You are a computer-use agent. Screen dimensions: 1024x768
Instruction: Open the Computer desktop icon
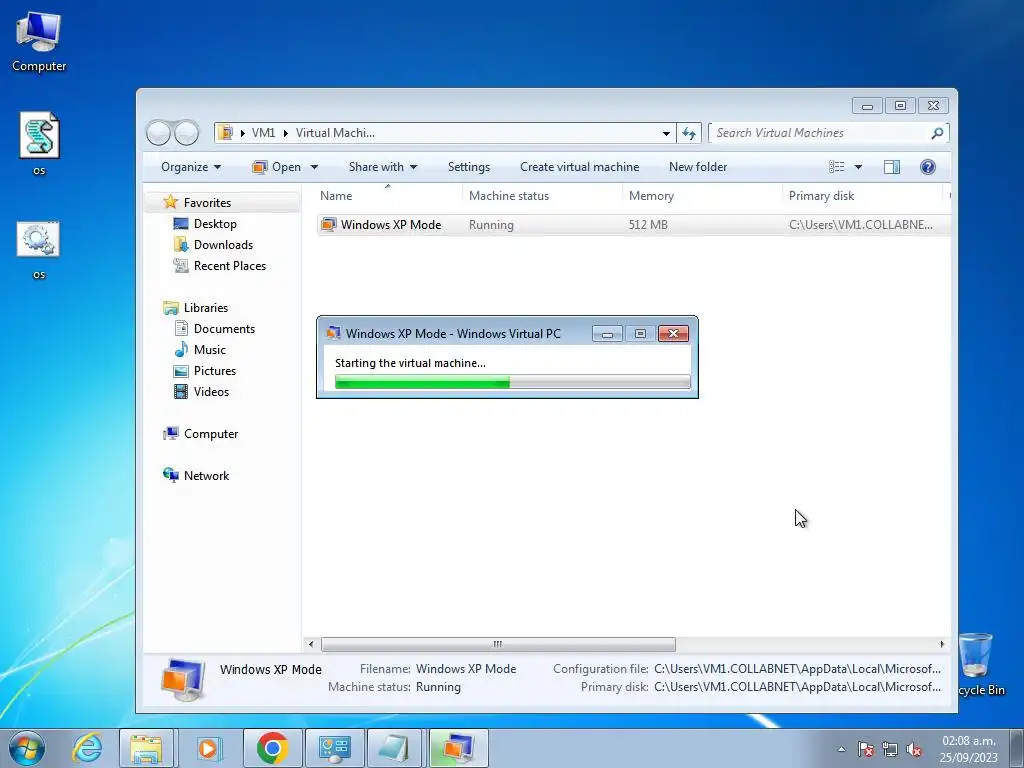point(39,42)
